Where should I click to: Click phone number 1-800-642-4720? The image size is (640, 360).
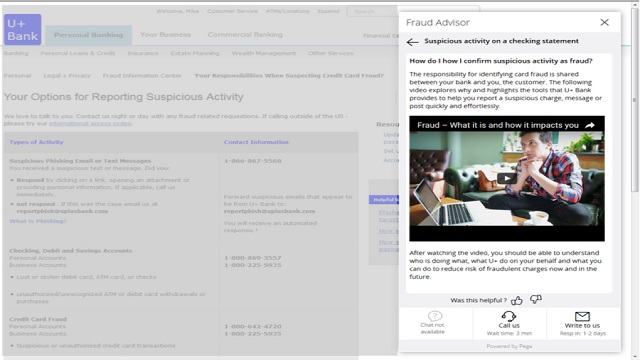click(x=252, y=326)
